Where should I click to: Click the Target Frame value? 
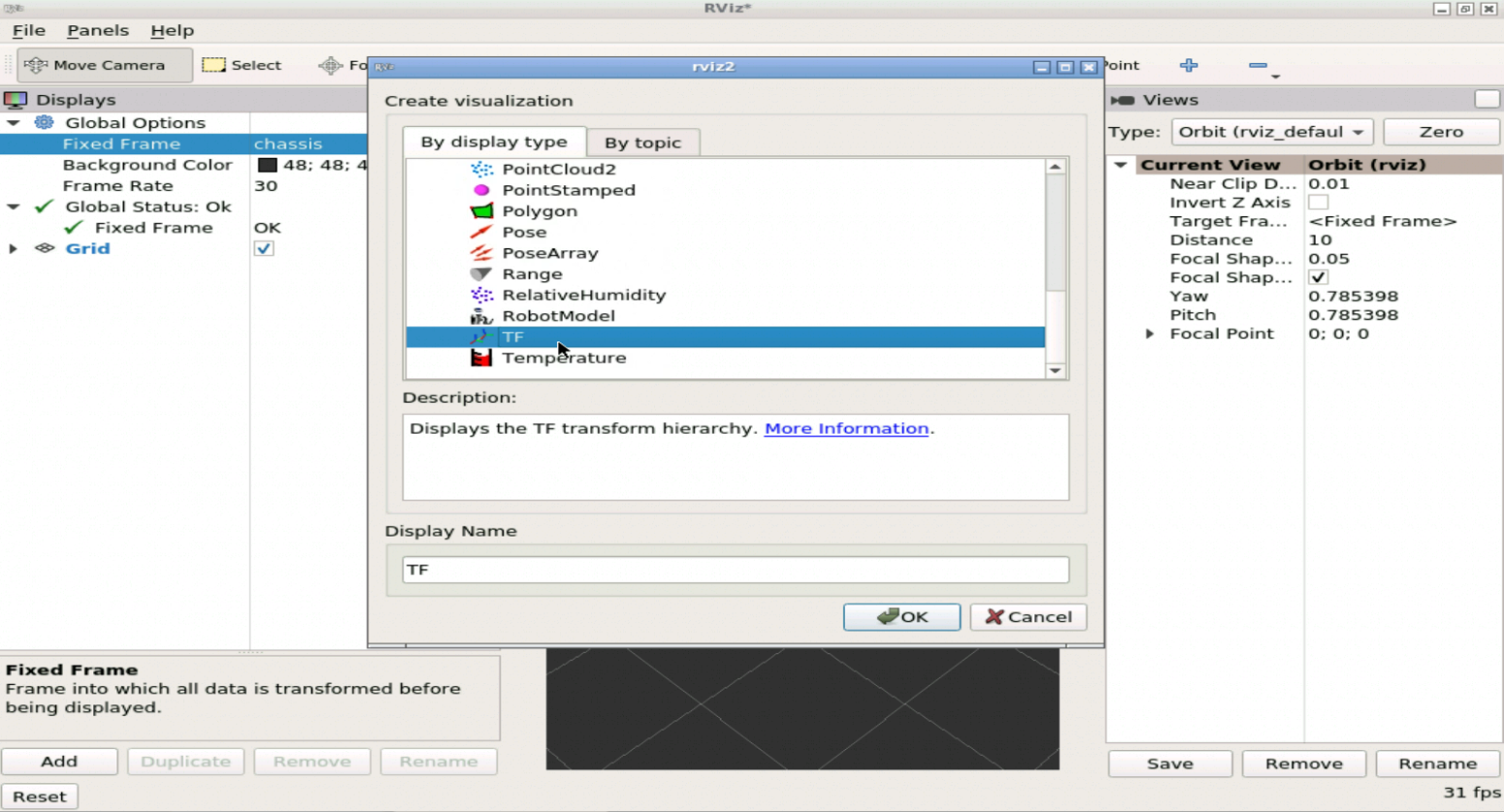coord(1382,221)
